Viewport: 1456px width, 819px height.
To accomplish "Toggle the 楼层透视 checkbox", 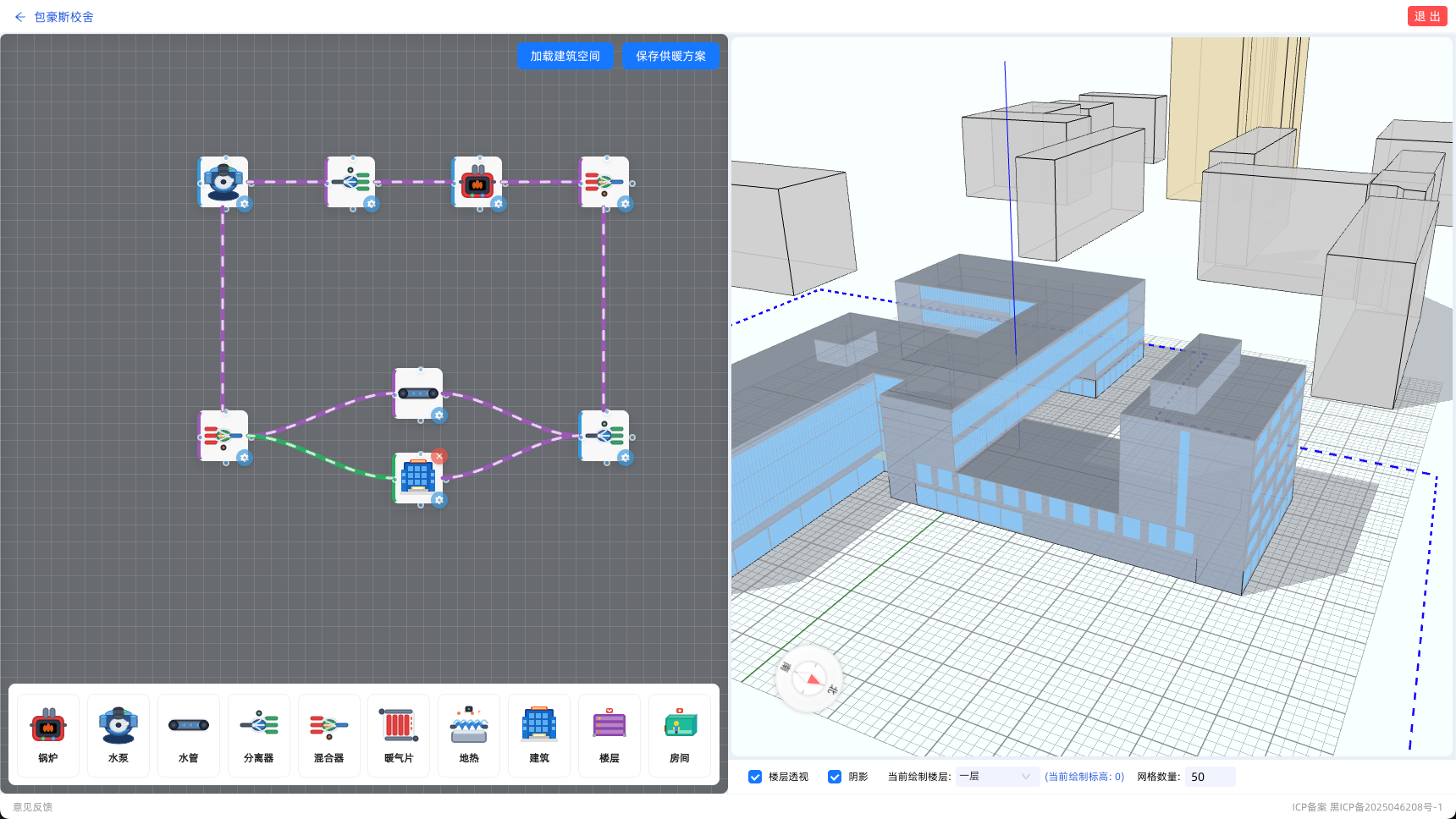I will 755,777.
